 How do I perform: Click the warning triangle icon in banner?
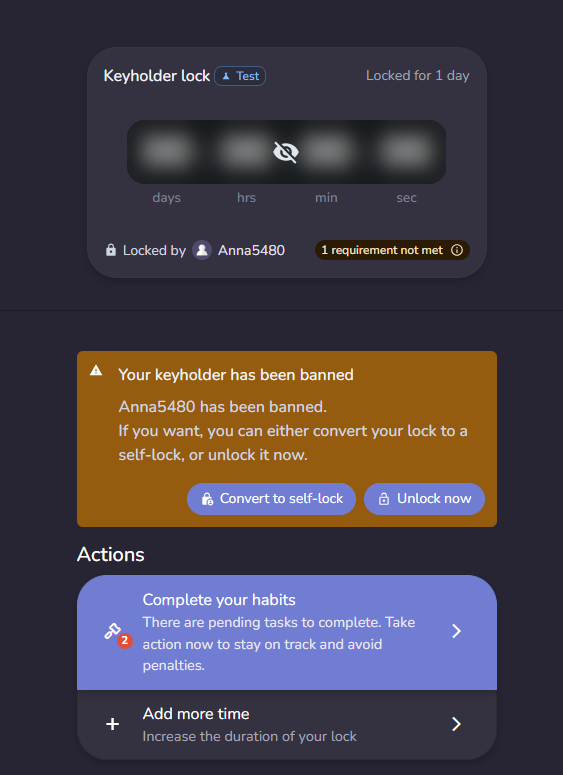(96, 370)
